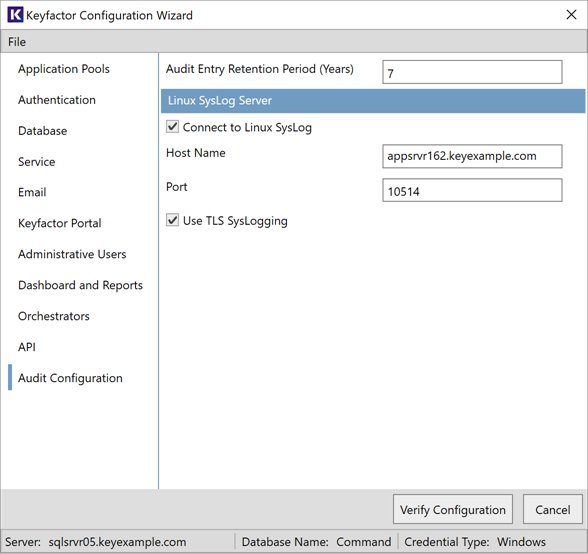Viewport: 588px width, 554px height.
Task: Open the File menu
Action: pyautogui.click(x=17, y=42)
